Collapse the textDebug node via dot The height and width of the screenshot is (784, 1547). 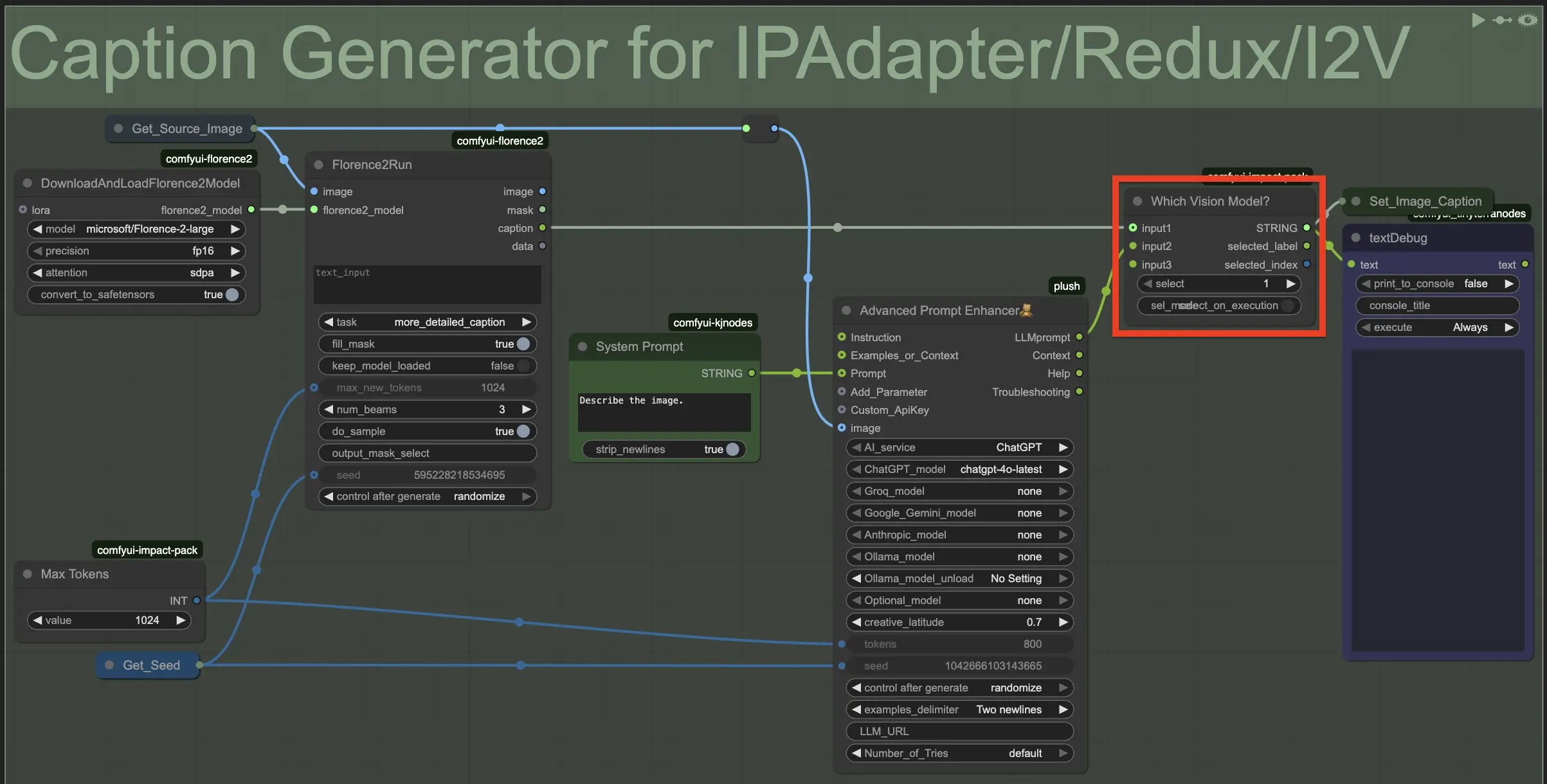pos(1356,238)
